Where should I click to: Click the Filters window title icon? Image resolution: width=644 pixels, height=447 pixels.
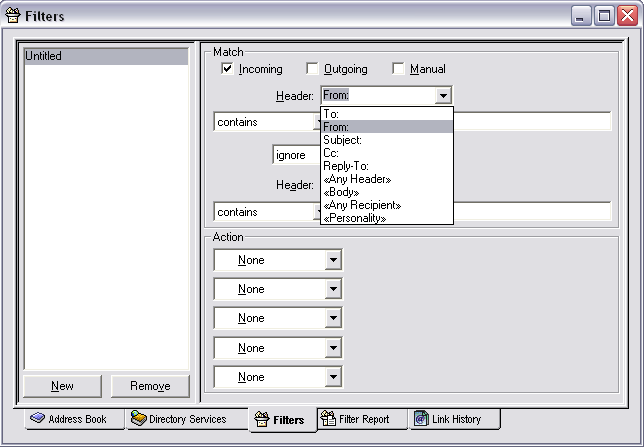[13, 15]
